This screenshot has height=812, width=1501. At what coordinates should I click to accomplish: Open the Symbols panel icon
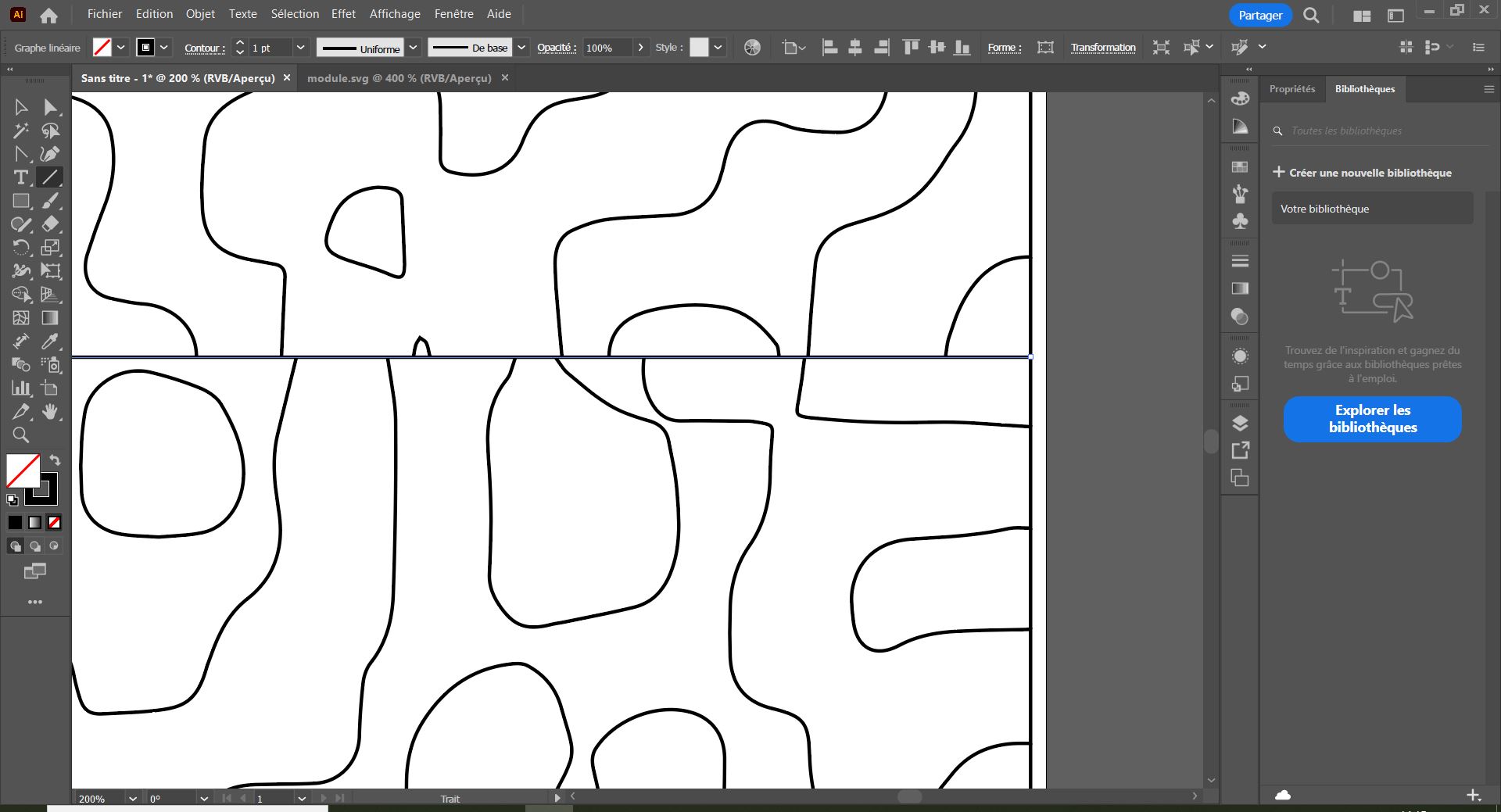(1240, 221)
